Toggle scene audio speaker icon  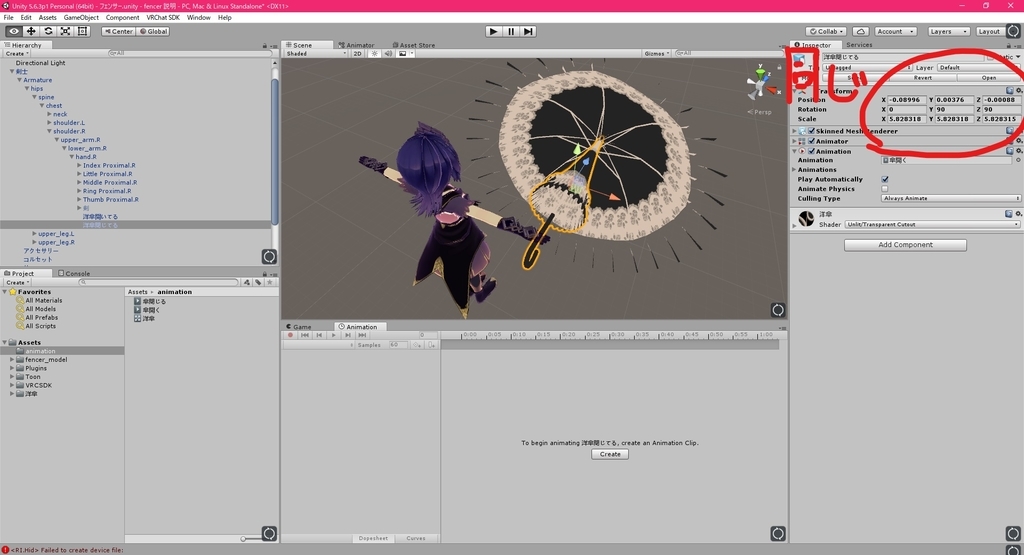[x=388, y=54]
